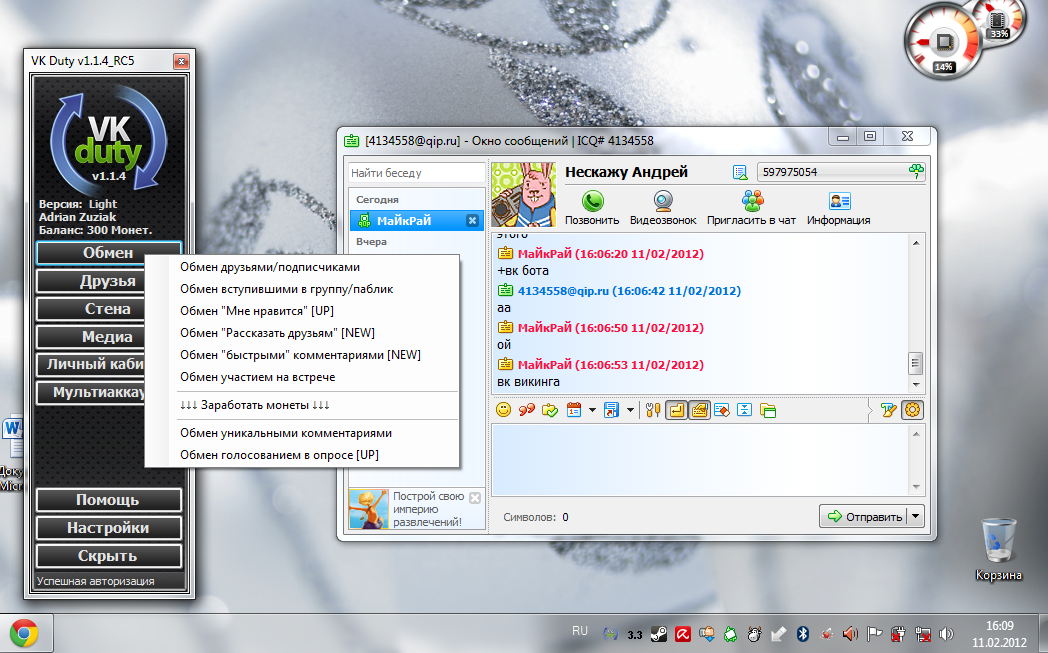Close the МайкРай conversation tab

tap(472, 221)
